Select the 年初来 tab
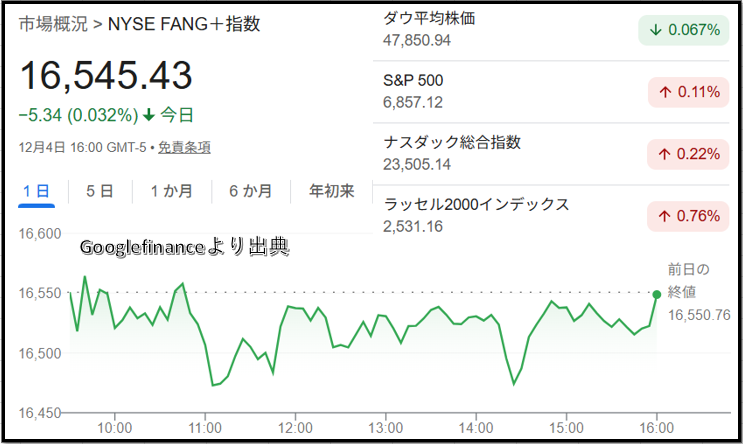Viewport: 743px width, 444px height. click(x=332, y=191)
